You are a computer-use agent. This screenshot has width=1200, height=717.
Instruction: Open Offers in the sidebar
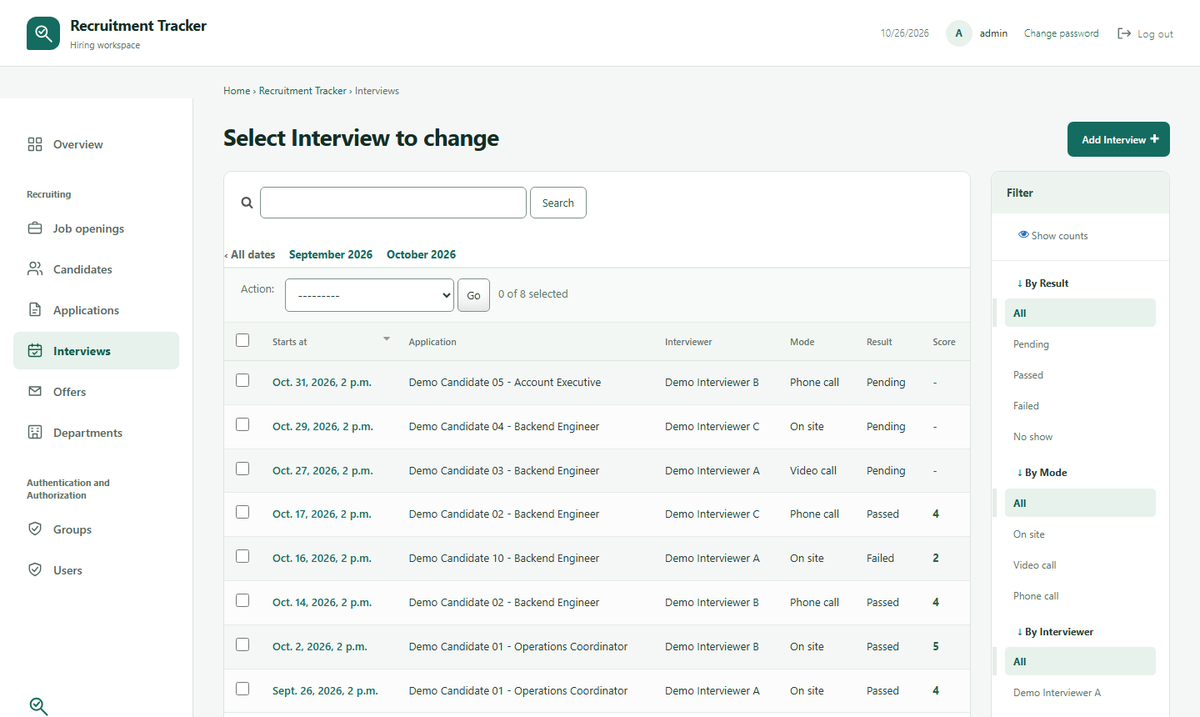pos(96,392)
